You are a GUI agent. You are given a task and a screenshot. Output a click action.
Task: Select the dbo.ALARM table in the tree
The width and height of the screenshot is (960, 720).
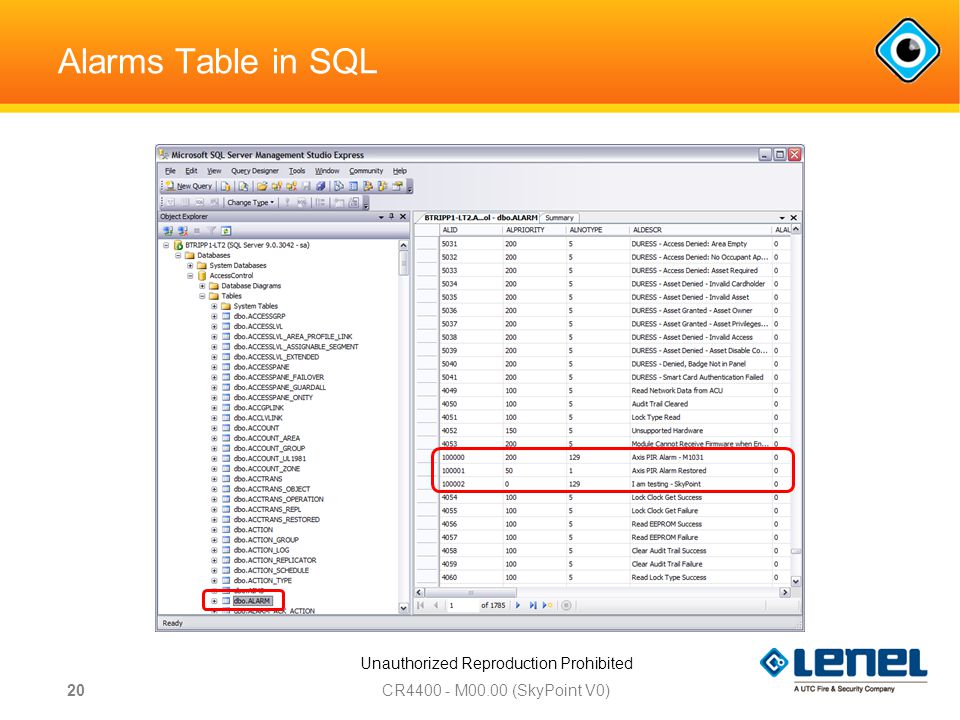(x=252, y=601)
